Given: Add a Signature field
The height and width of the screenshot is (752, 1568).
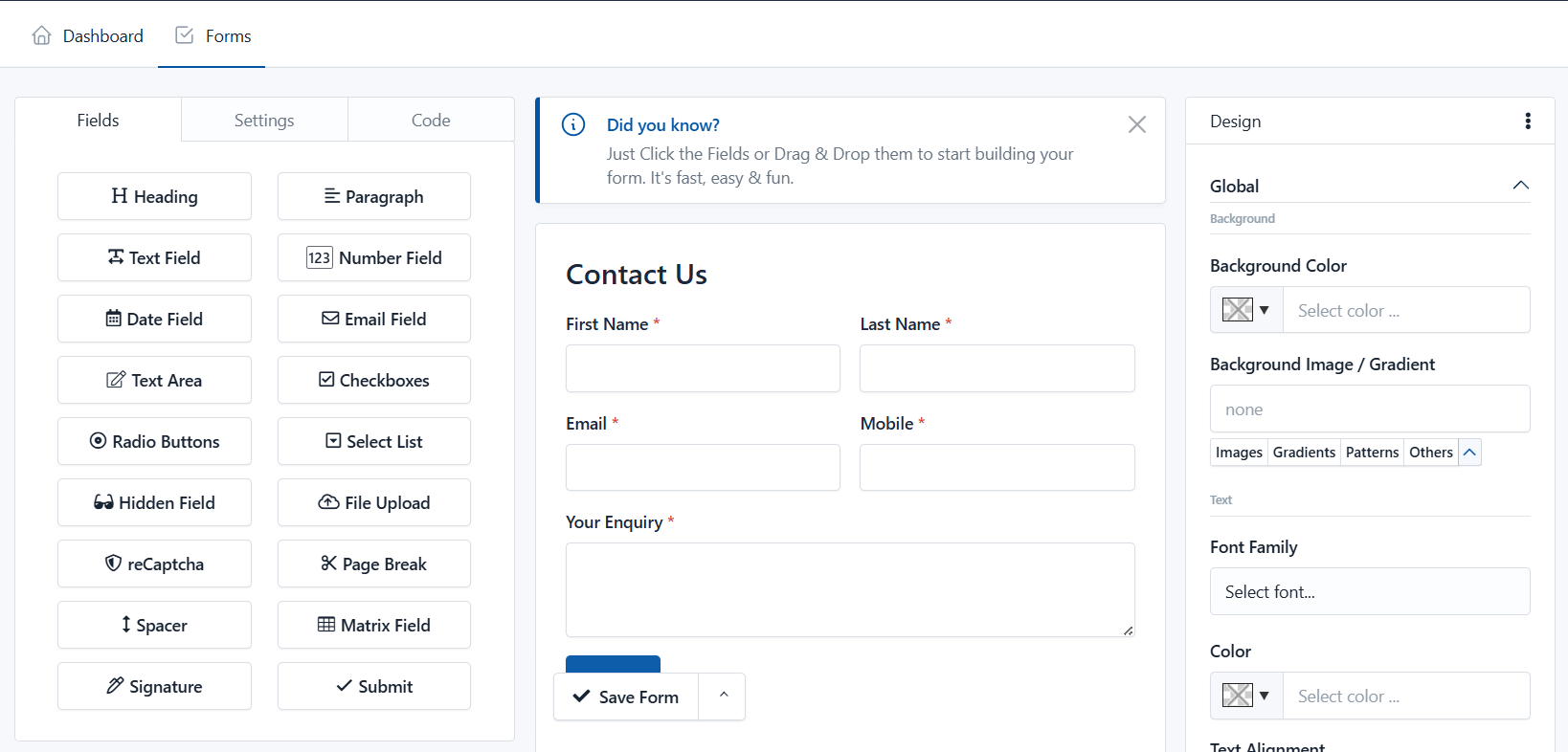Looking at the screenshot, I should (x=154, y=686).
